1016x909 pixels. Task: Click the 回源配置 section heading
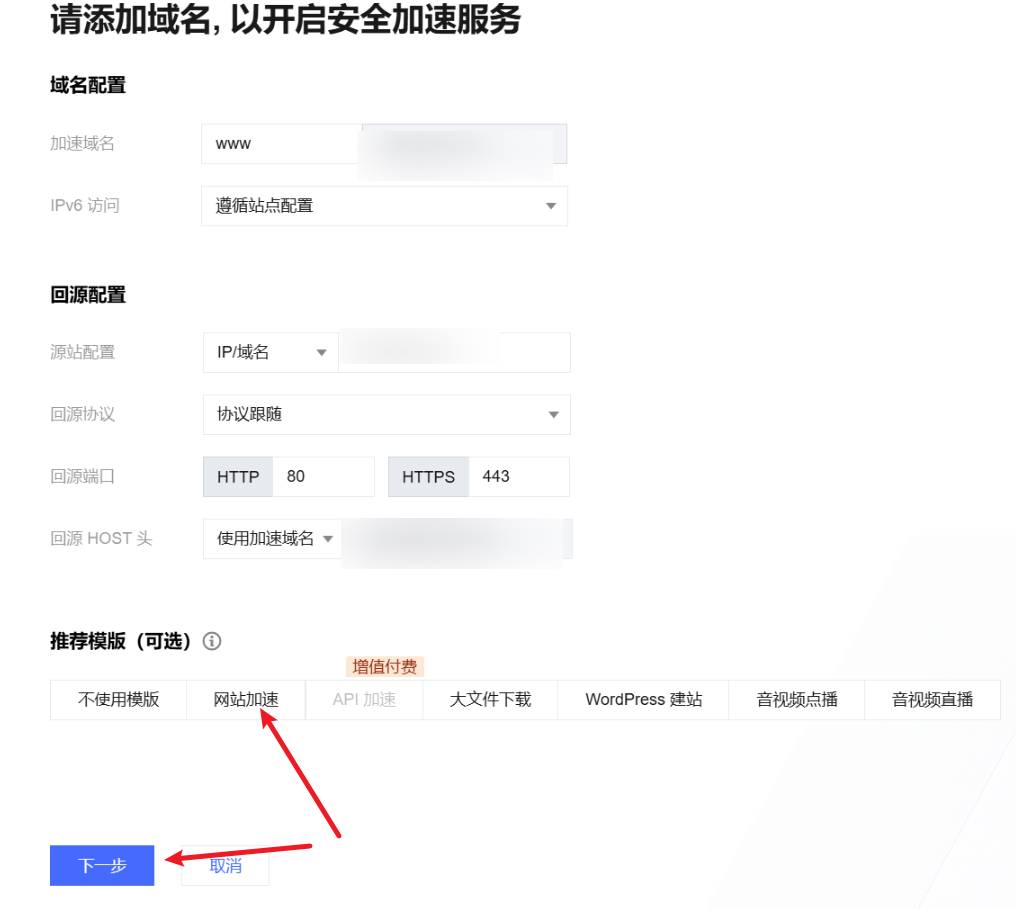88,295
